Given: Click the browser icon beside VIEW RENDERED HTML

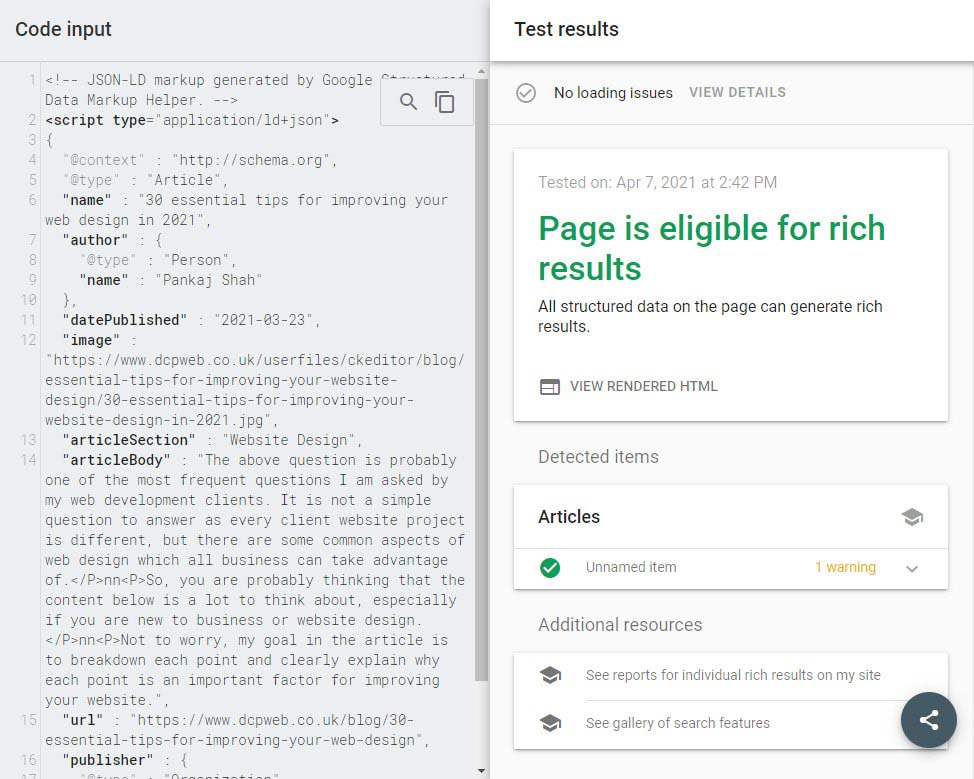Looking at the screenshot, I should (549, 386).
